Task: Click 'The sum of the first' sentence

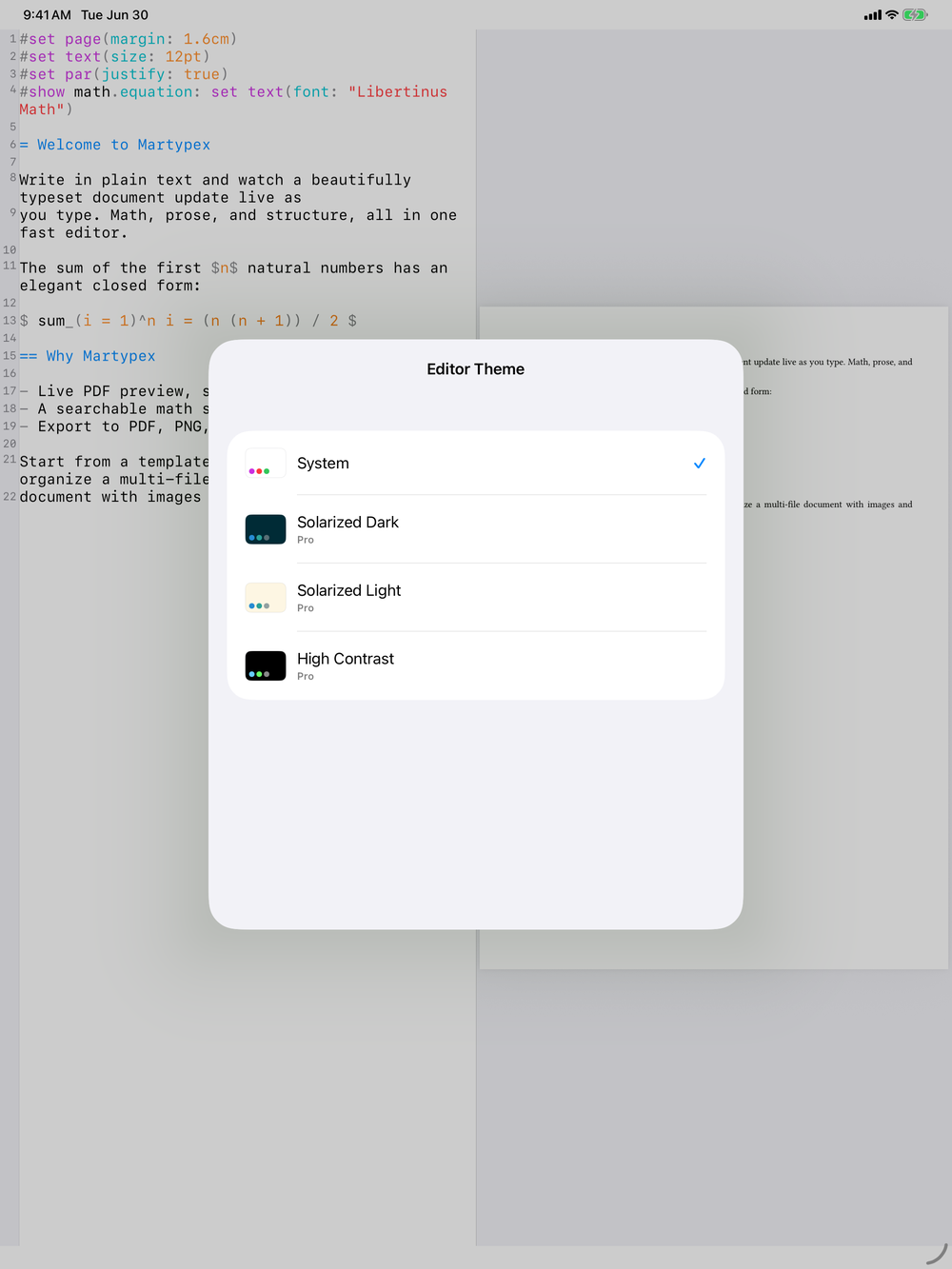Action: click(x=233, y=277)
